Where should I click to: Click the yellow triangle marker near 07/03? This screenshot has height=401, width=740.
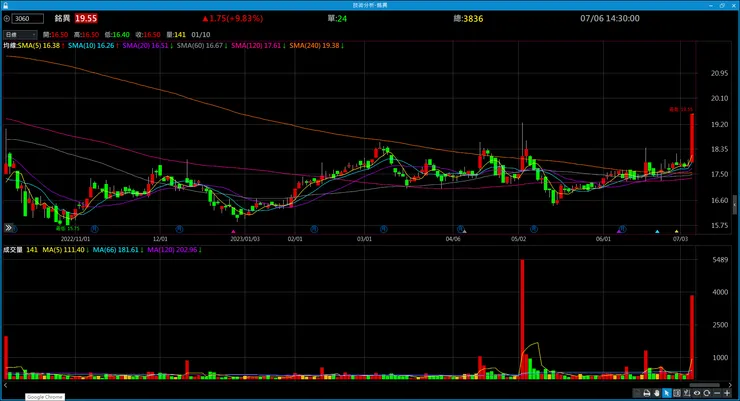pyautogui.click(x=676, y=231)
